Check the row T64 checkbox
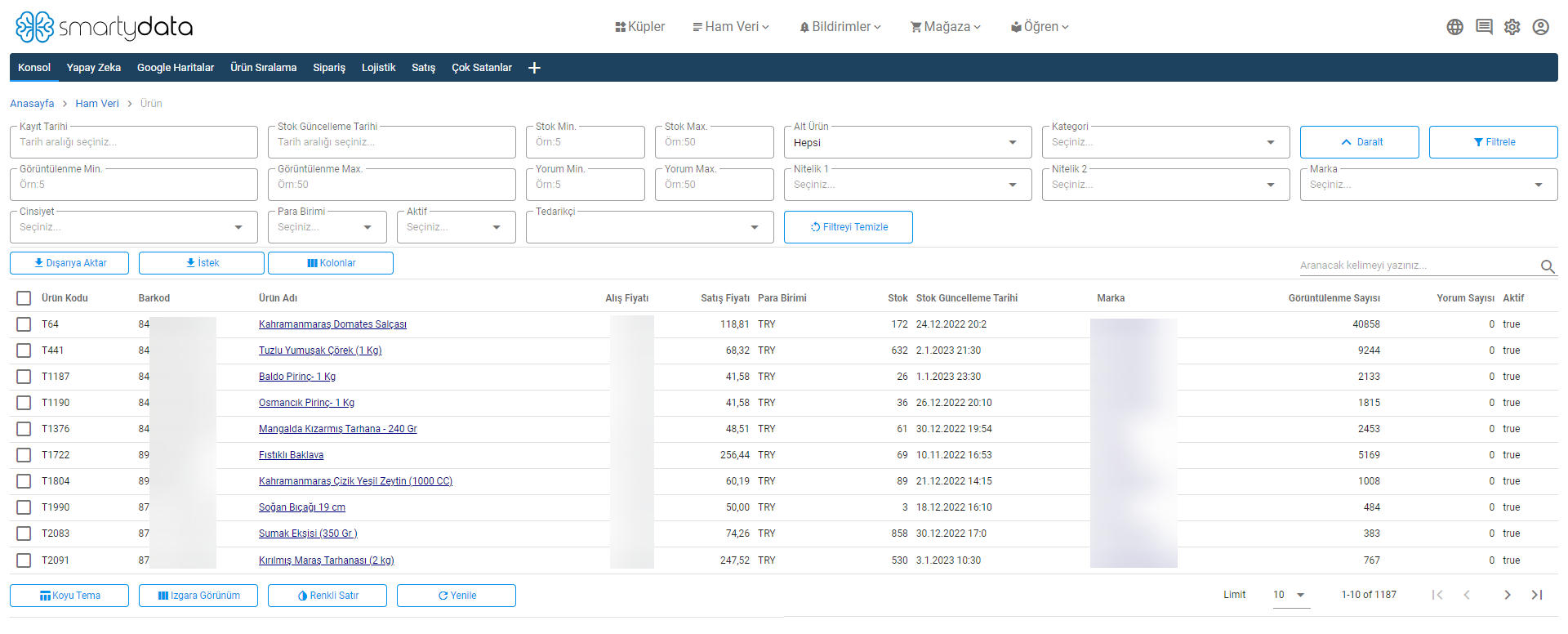The height and width of the screenshot is (634, 1568). pos(24,324)
